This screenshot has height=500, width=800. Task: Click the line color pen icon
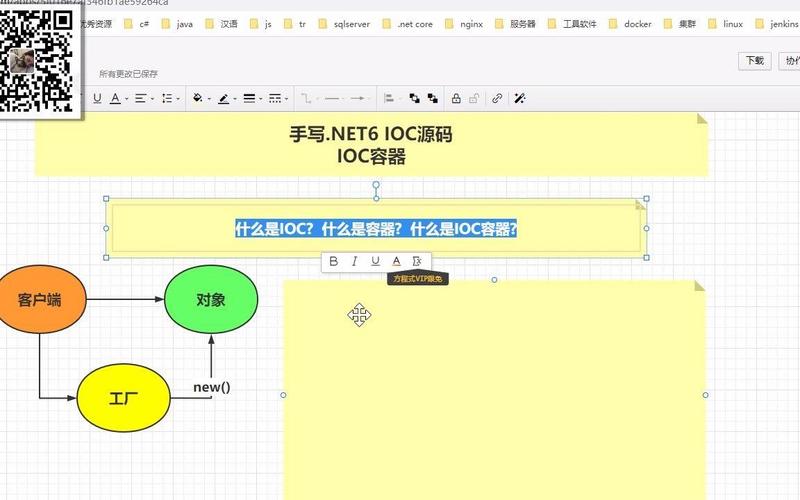tap(223, 98)
